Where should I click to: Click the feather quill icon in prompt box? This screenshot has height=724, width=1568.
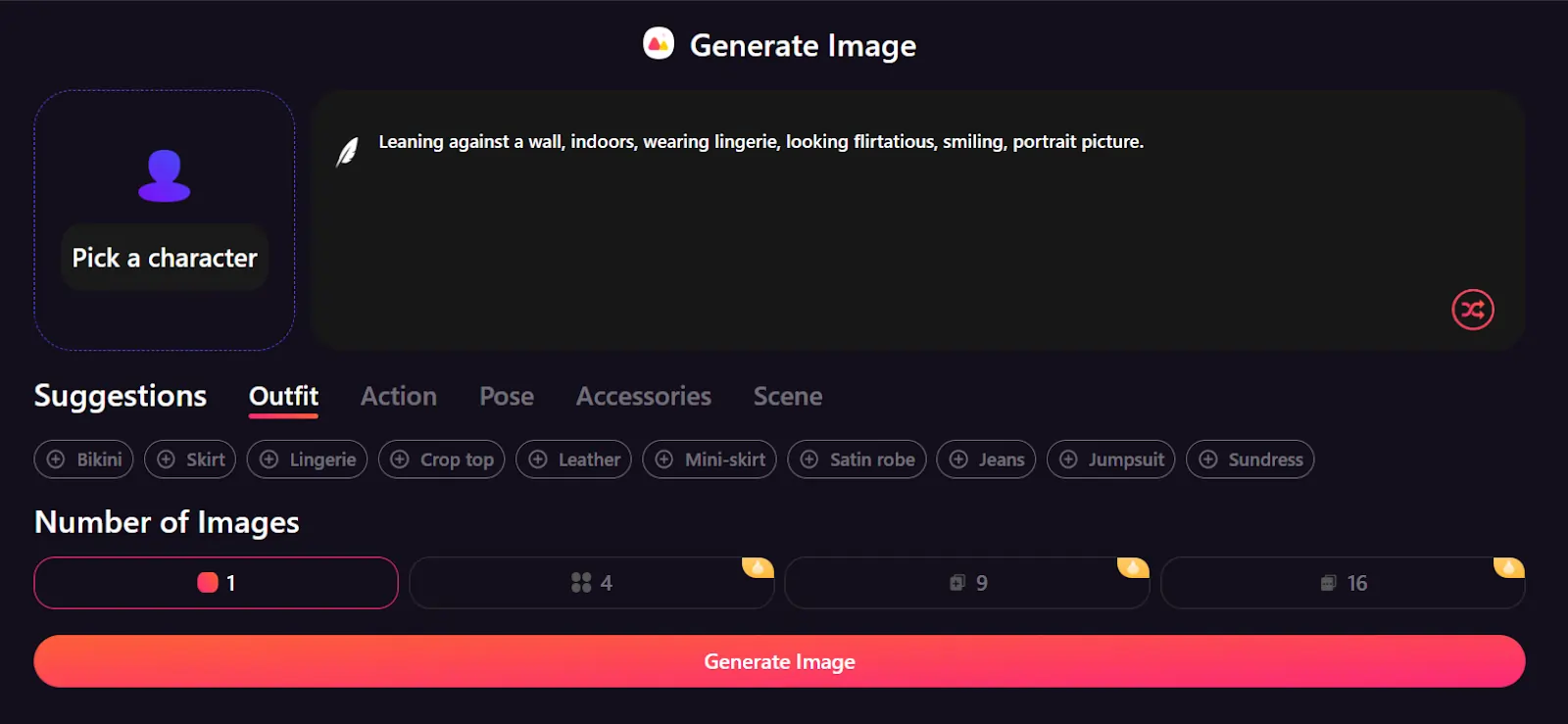coord(348,152)
